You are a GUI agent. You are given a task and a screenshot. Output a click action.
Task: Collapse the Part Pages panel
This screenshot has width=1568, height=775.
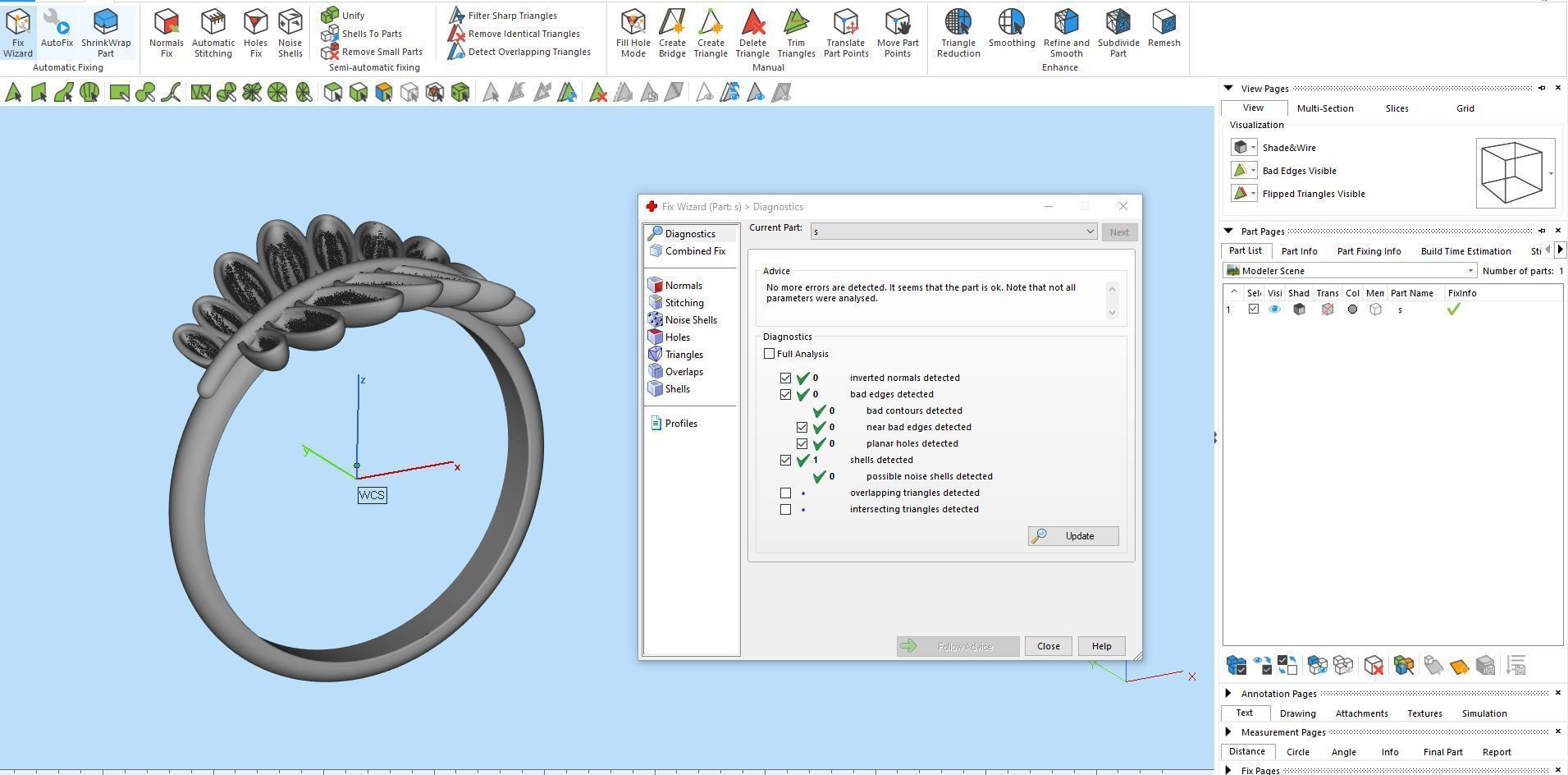tap(1228, 231)
